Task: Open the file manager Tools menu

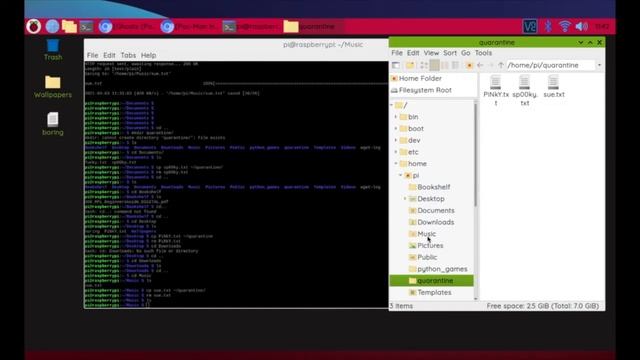Action: click(x=483, y=53)
